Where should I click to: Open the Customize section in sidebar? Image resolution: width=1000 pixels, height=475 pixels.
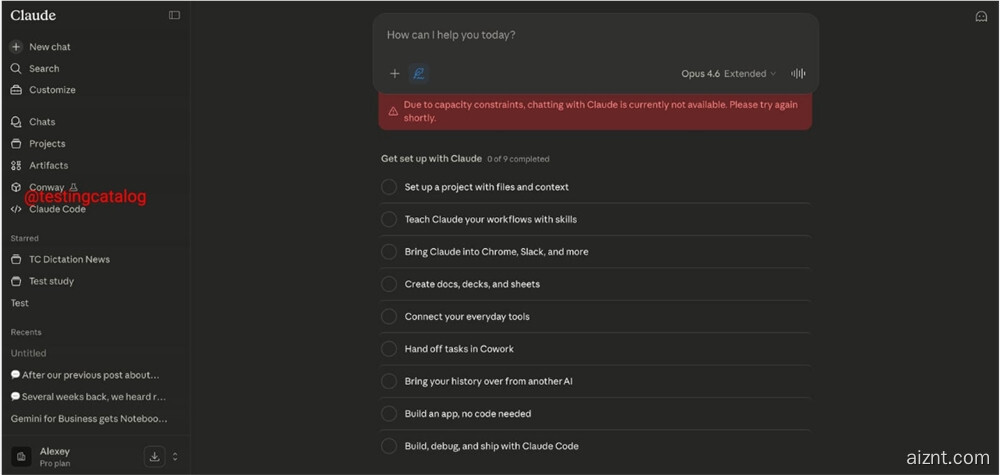point(52,90)
